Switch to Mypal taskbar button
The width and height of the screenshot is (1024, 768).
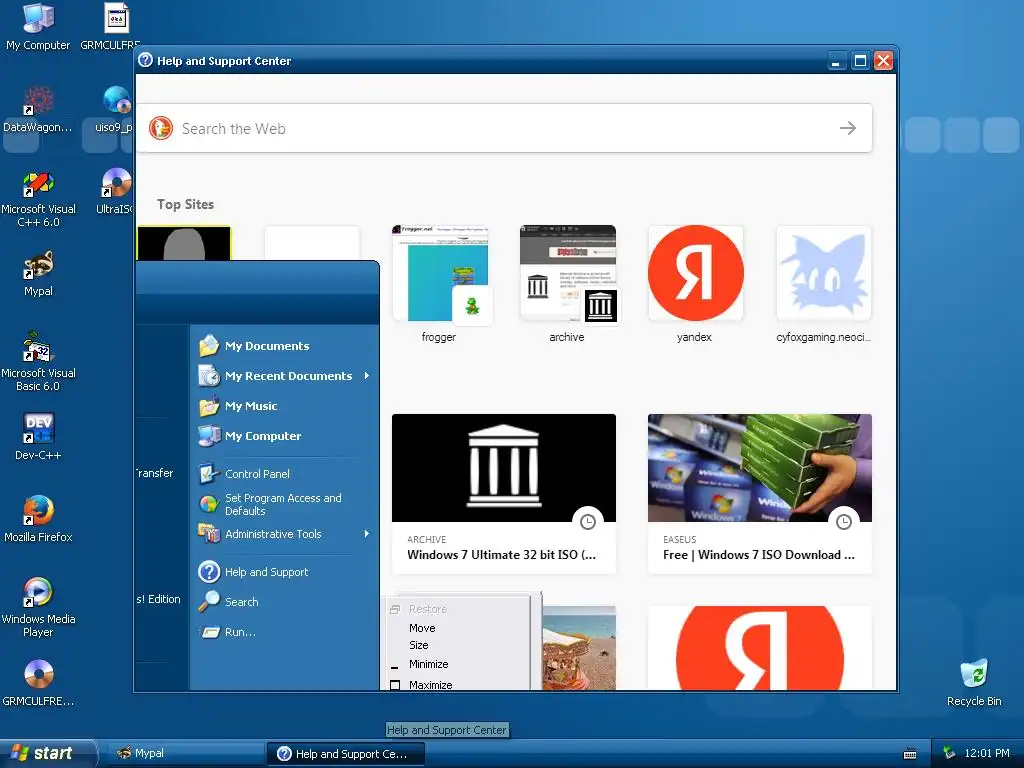coord(185,754)
